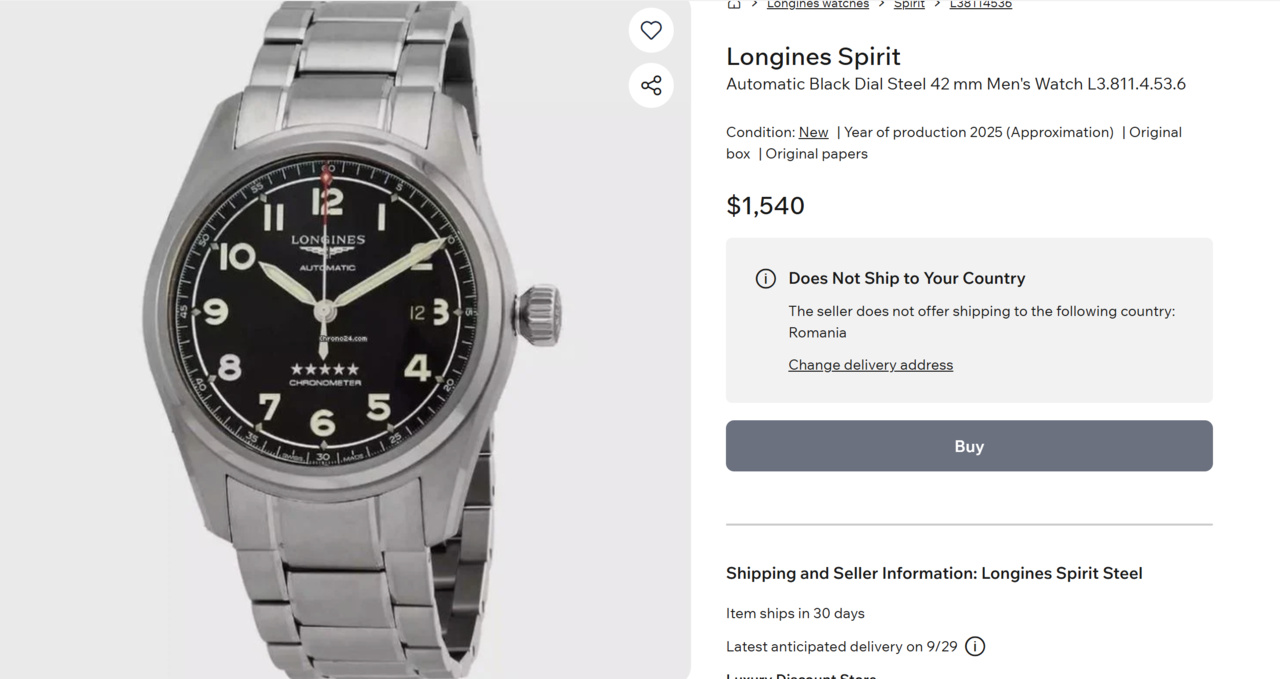Go to home via breadcrumb house icon
The height and width of the screenshot is (679, 1280).
pyautogui.click(x=734, y=4)
